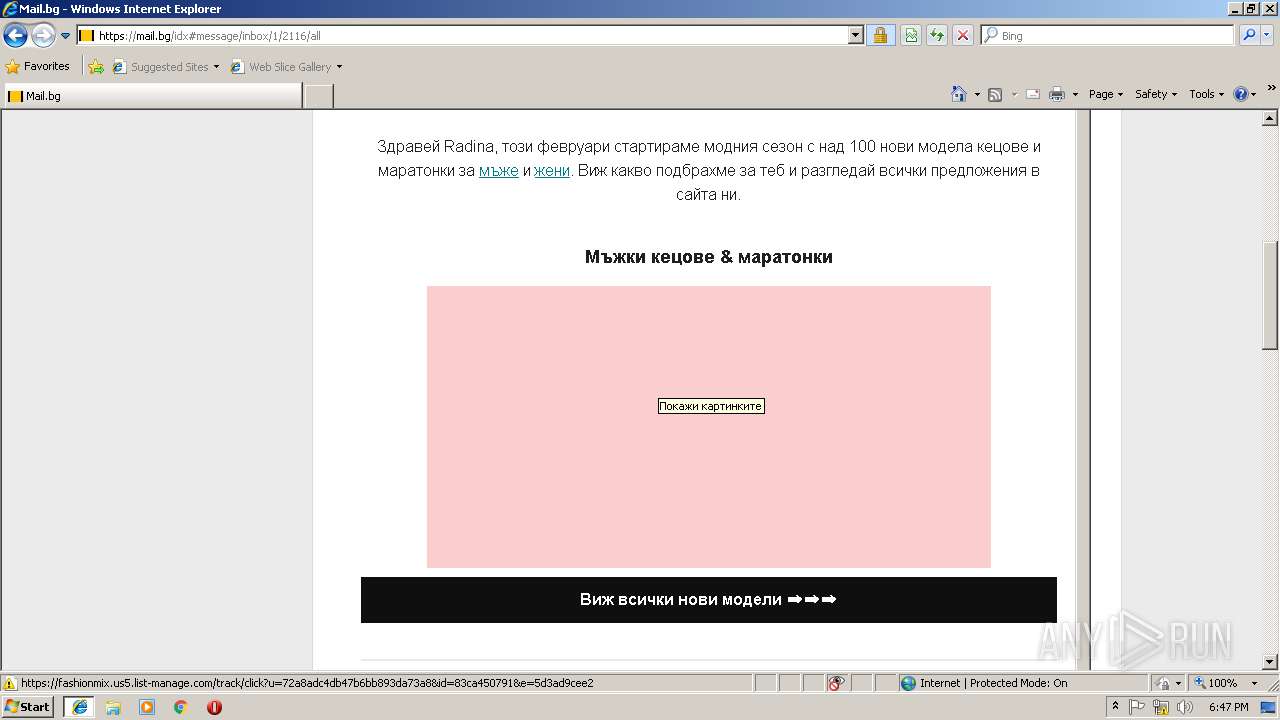Launch Windows Media Player taskbar icon

point(147,707)
